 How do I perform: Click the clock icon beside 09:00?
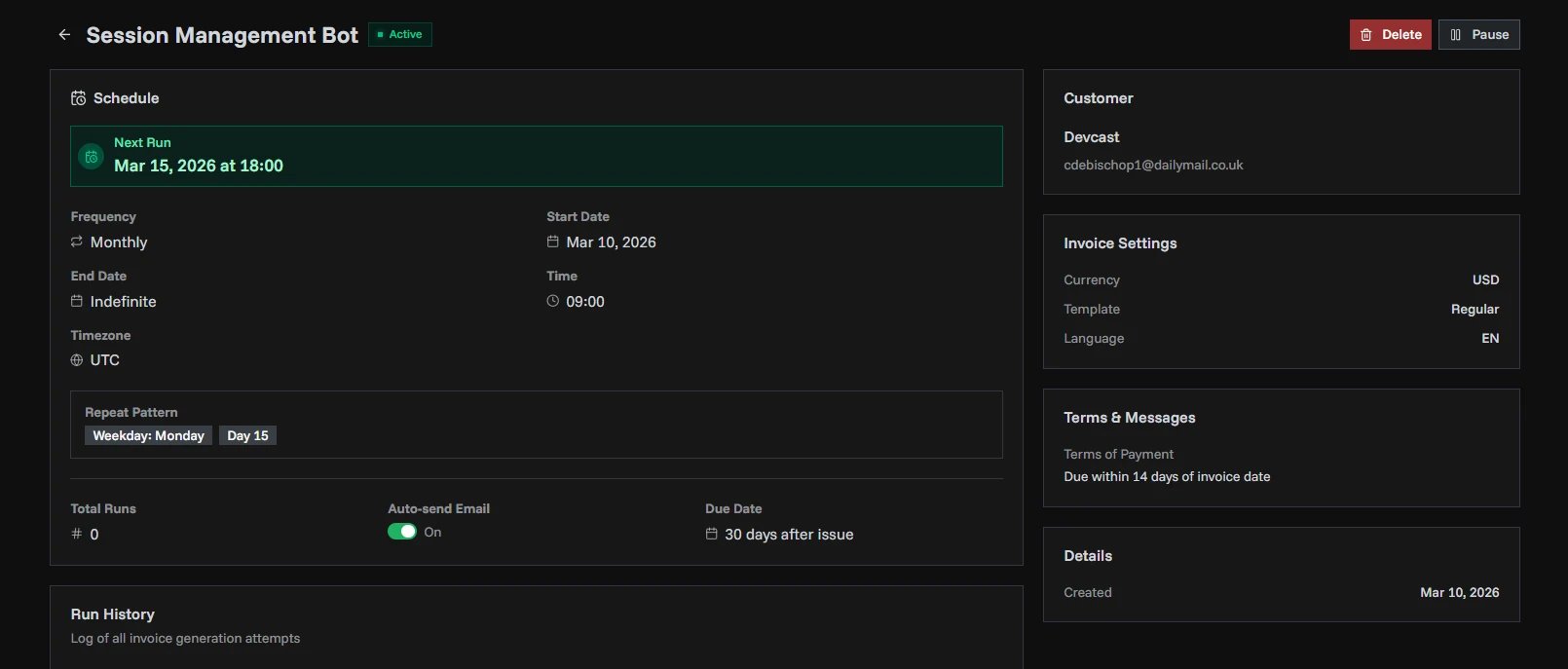[553, 301]
